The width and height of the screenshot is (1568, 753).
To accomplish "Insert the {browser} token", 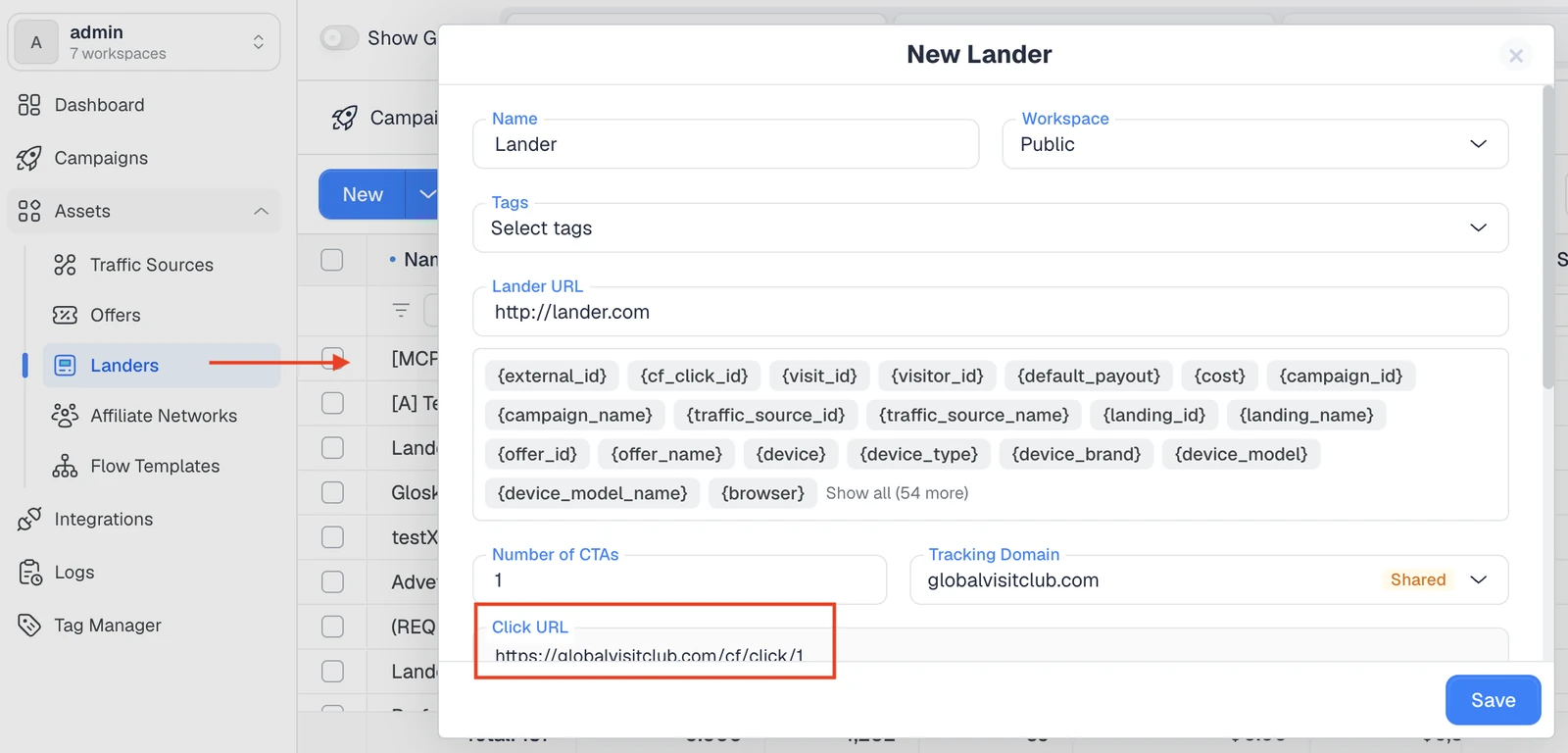I will (762, 493).
